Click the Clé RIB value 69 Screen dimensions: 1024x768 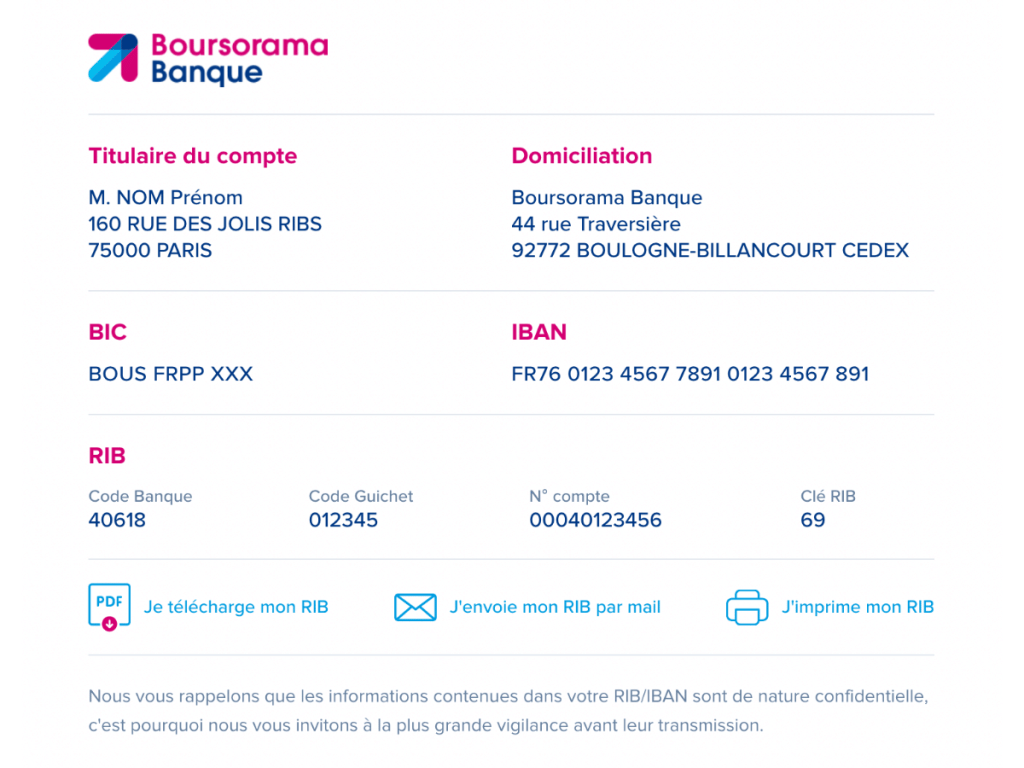point(812,520)
